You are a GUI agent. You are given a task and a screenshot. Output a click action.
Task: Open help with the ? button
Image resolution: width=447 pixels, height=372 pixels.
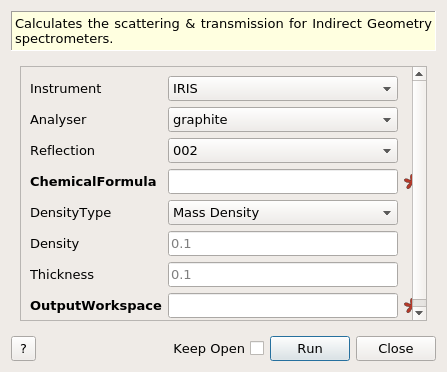click(x=23, y=348)
